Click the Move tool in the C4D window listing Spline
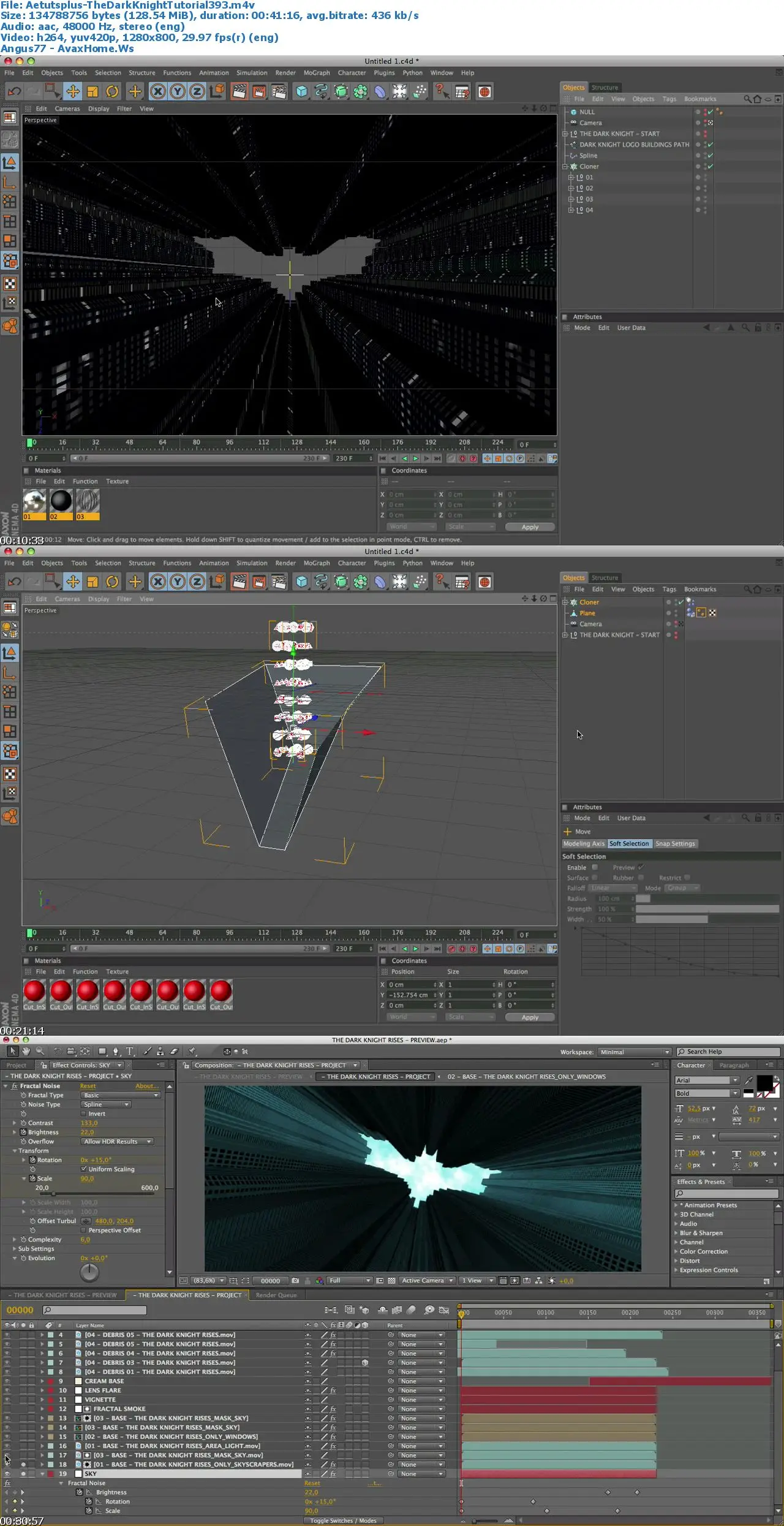784x1526 pixels. (73, 91)
